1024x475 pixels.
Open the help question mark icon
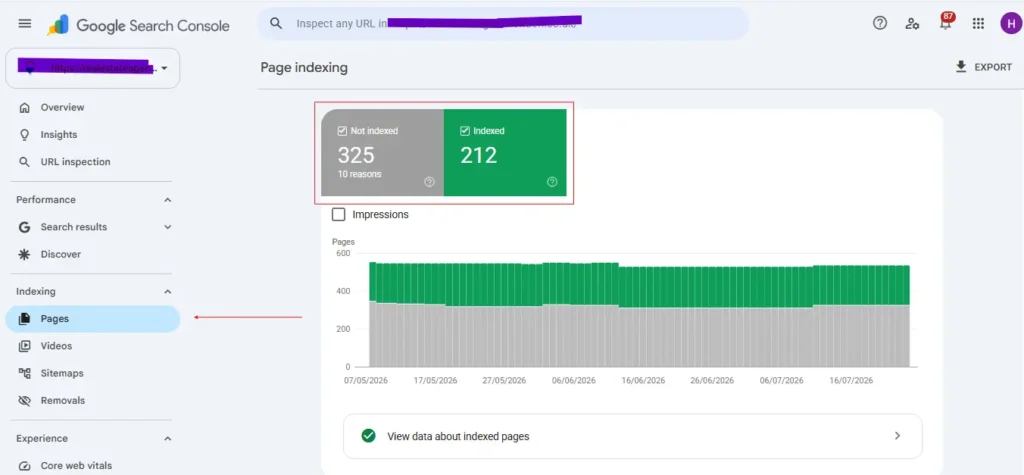click(880, 24)
